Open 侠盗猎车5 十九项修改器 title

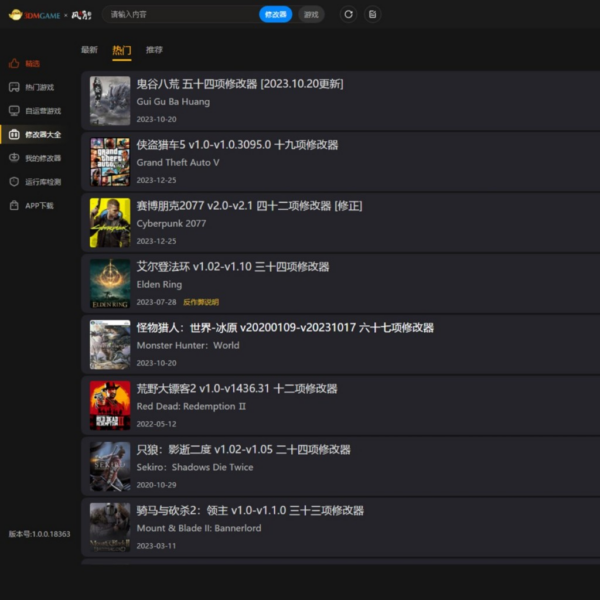237,145
